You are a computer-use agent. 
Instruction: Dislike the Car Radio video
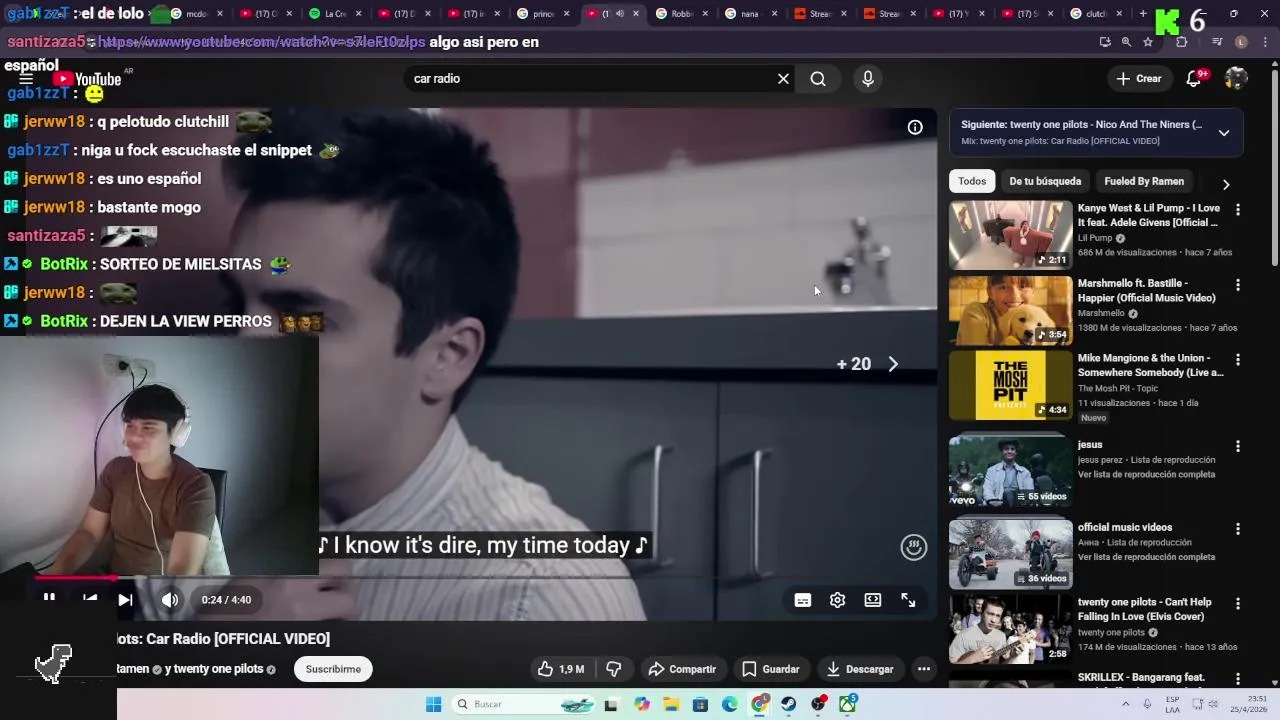point(614,669)
